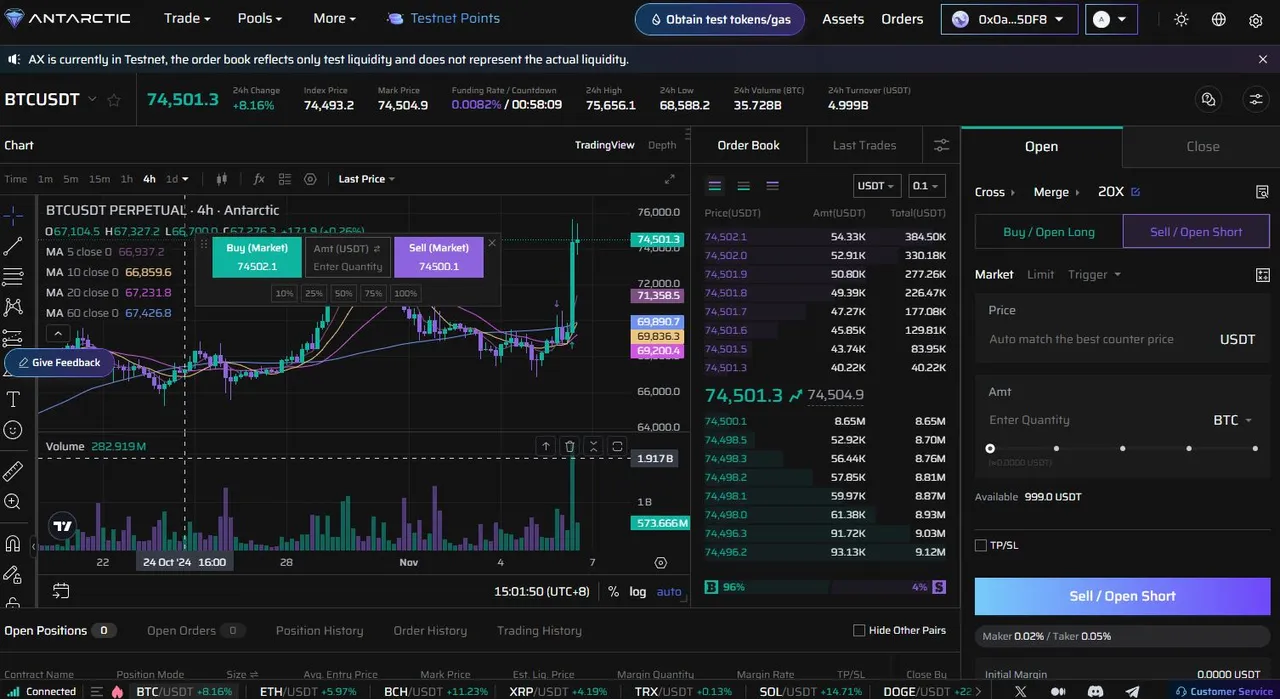Click the lock drawing pencil icon

[x=13, y=575]
